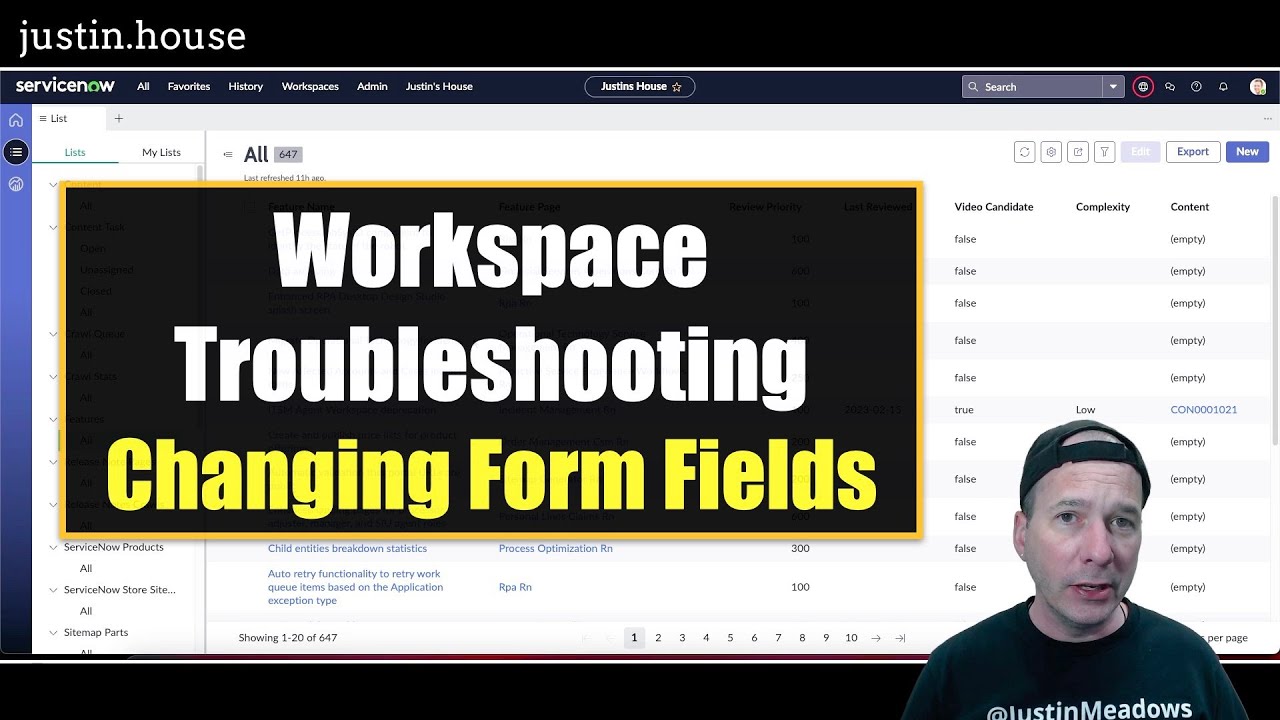Sort by Video Candidate column header
Viewport: 1280px width, 720px height.
click(993, 207)
